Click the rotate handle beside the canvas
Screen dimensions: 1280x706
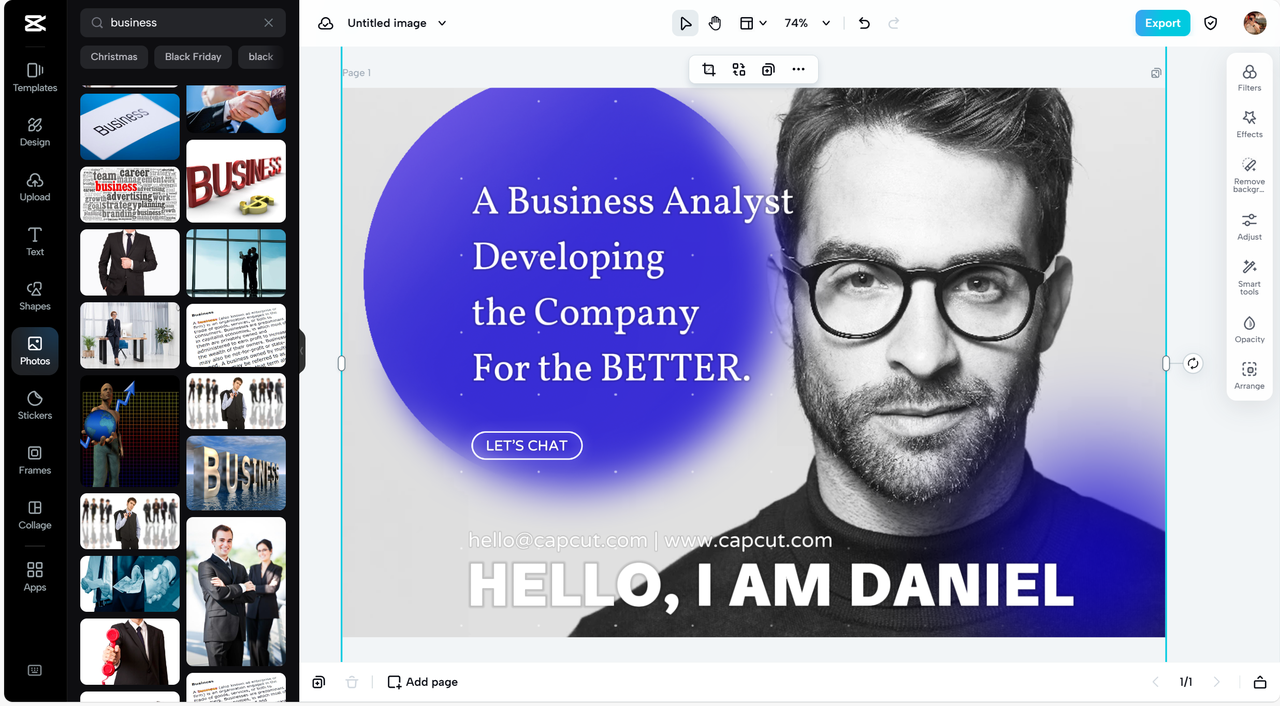1193,363
